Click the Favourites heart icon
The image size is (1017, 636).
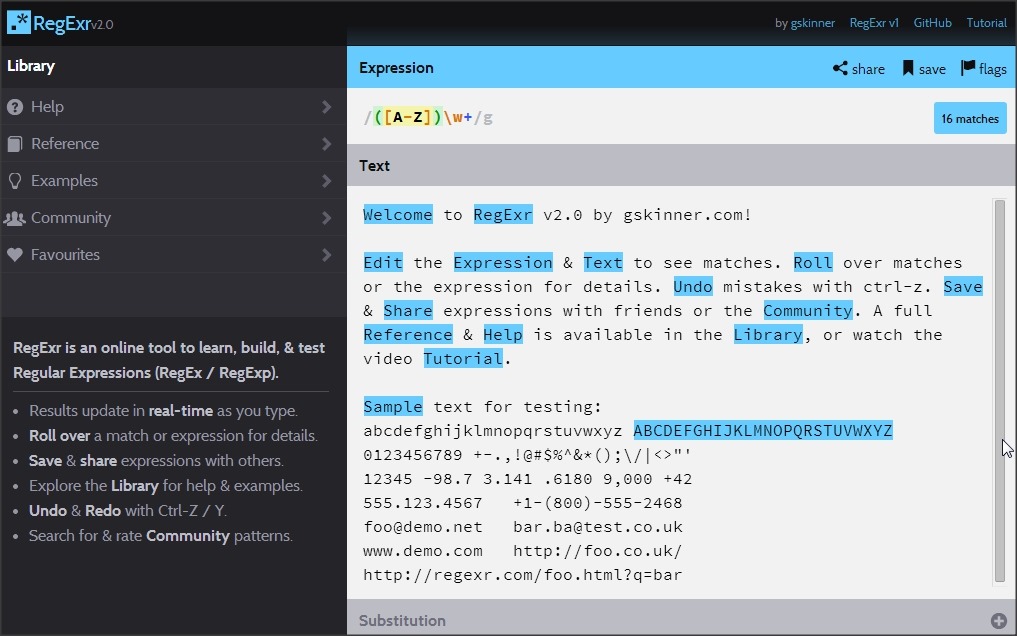pyautogui.click(x=14, y=255)
